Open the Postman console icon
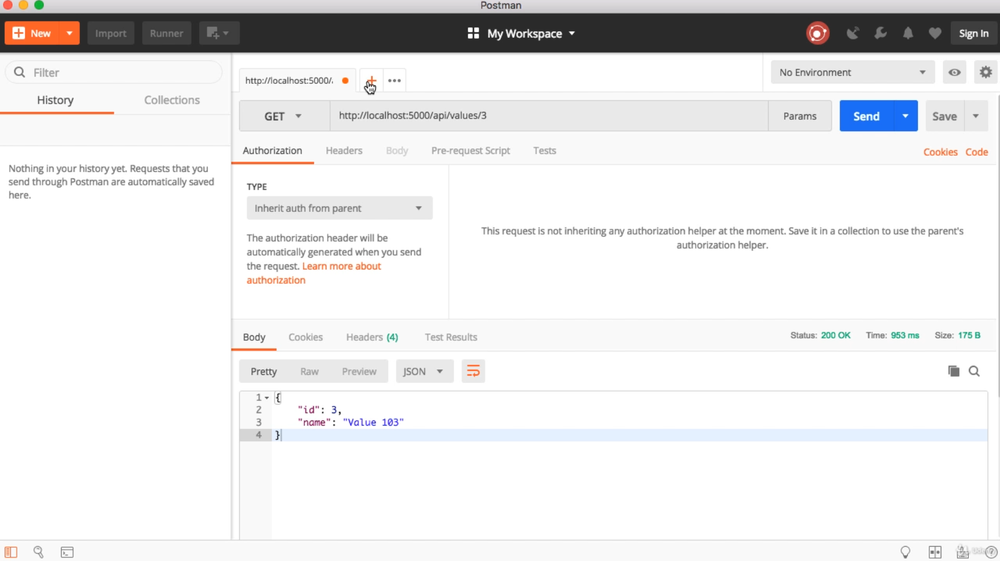Viewport: 1000px width, 561px height. coord(67,552)
